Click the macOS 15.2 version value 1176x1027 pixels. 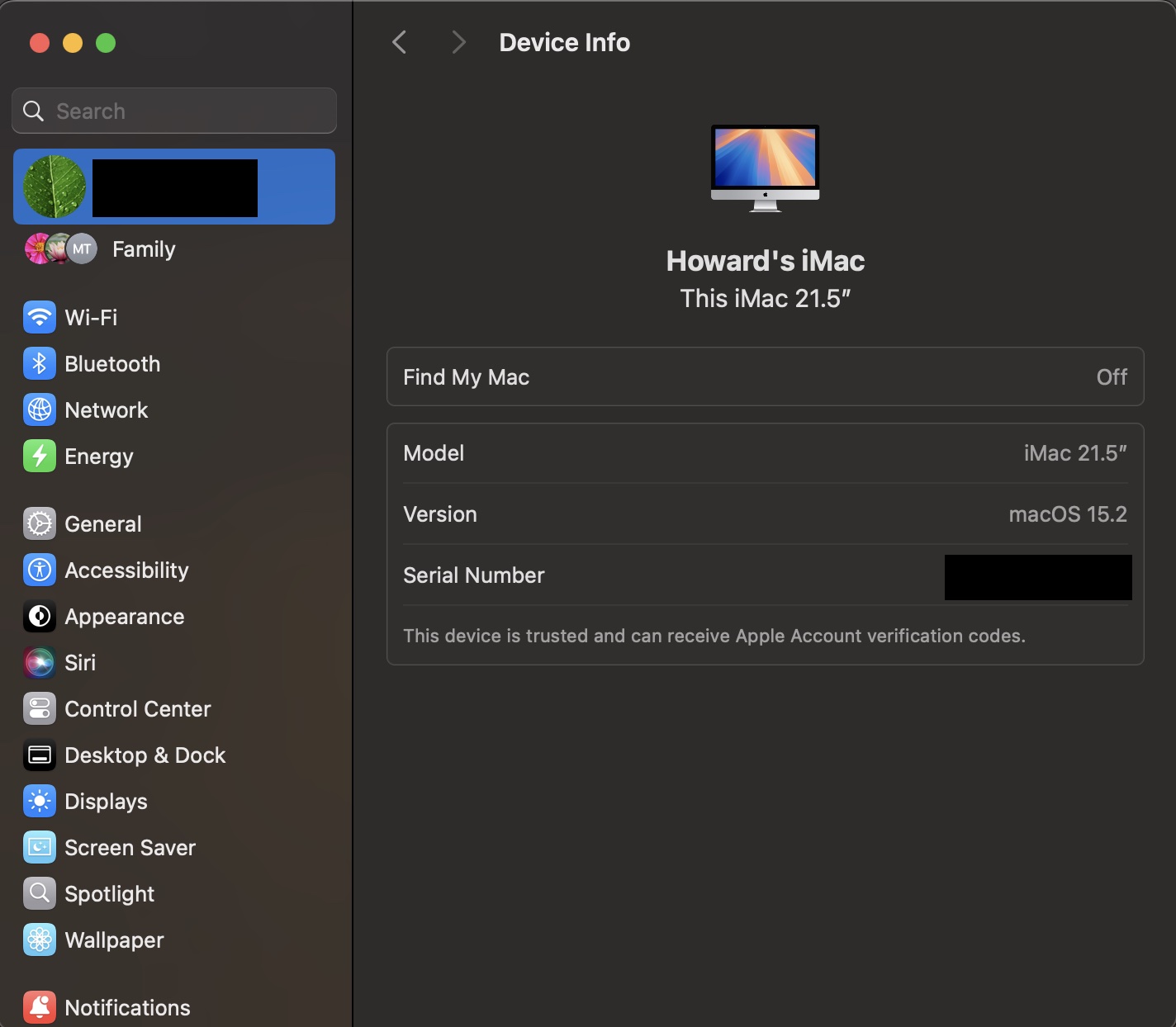1068,513
